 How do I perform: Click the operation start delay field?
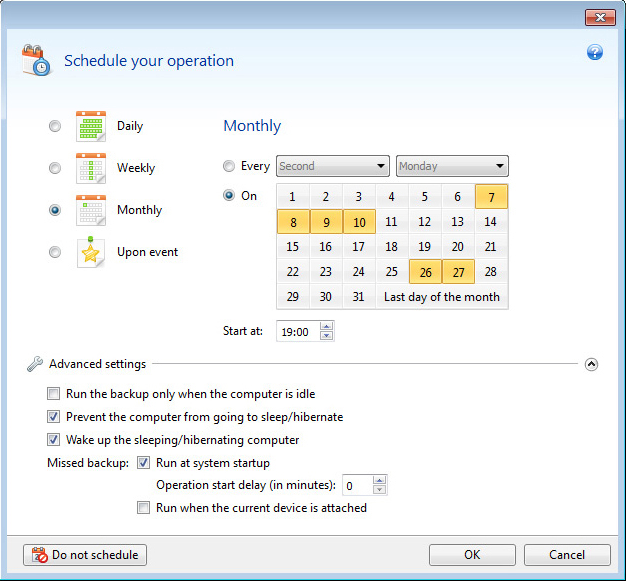tap(357, 485)
